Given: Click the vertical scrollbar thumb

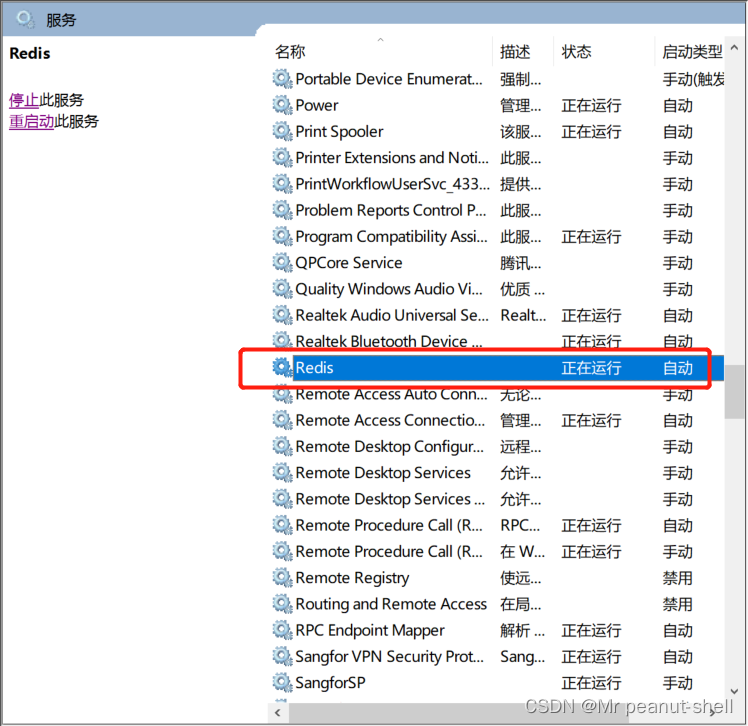Looking at the screenshot, I should coord(734,392).
